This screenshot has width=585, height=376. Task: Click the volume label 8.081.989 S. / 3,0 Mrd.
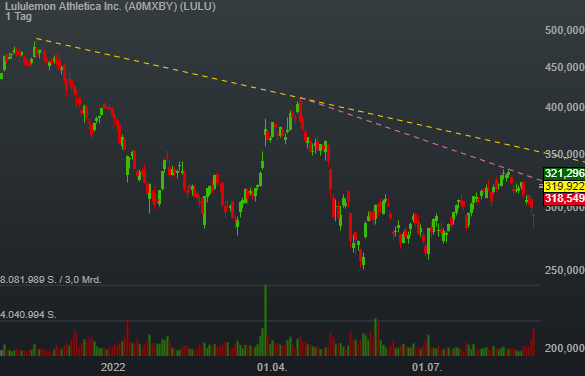51,280
